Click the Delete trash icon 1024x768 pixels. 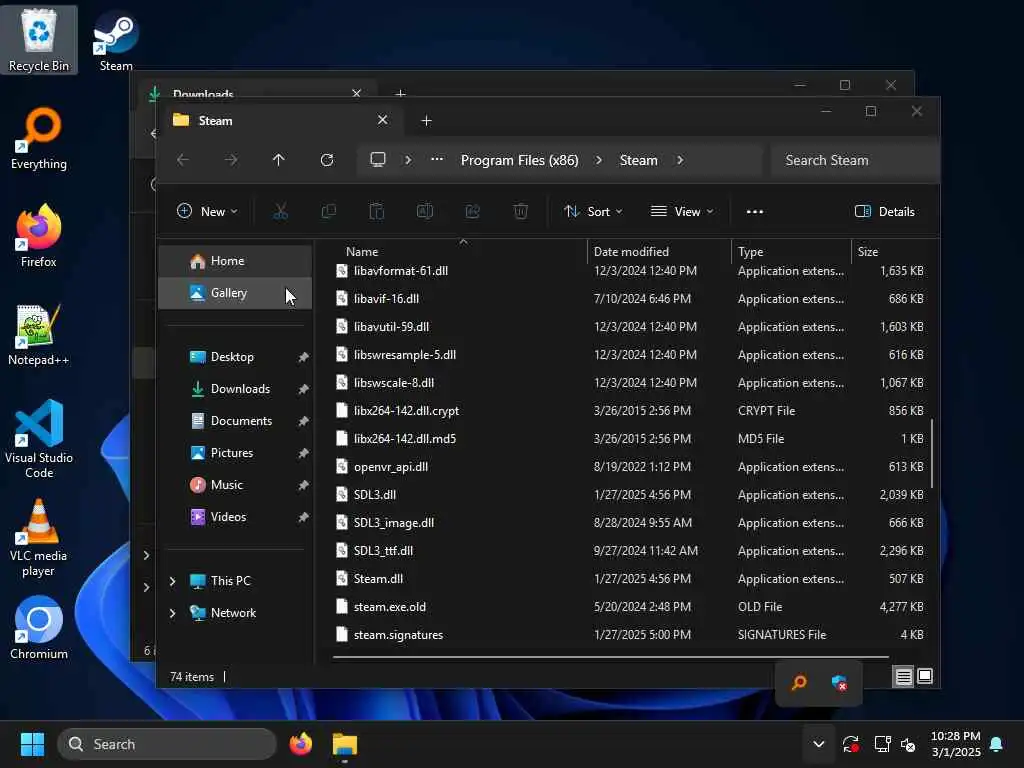click(520, 212)
